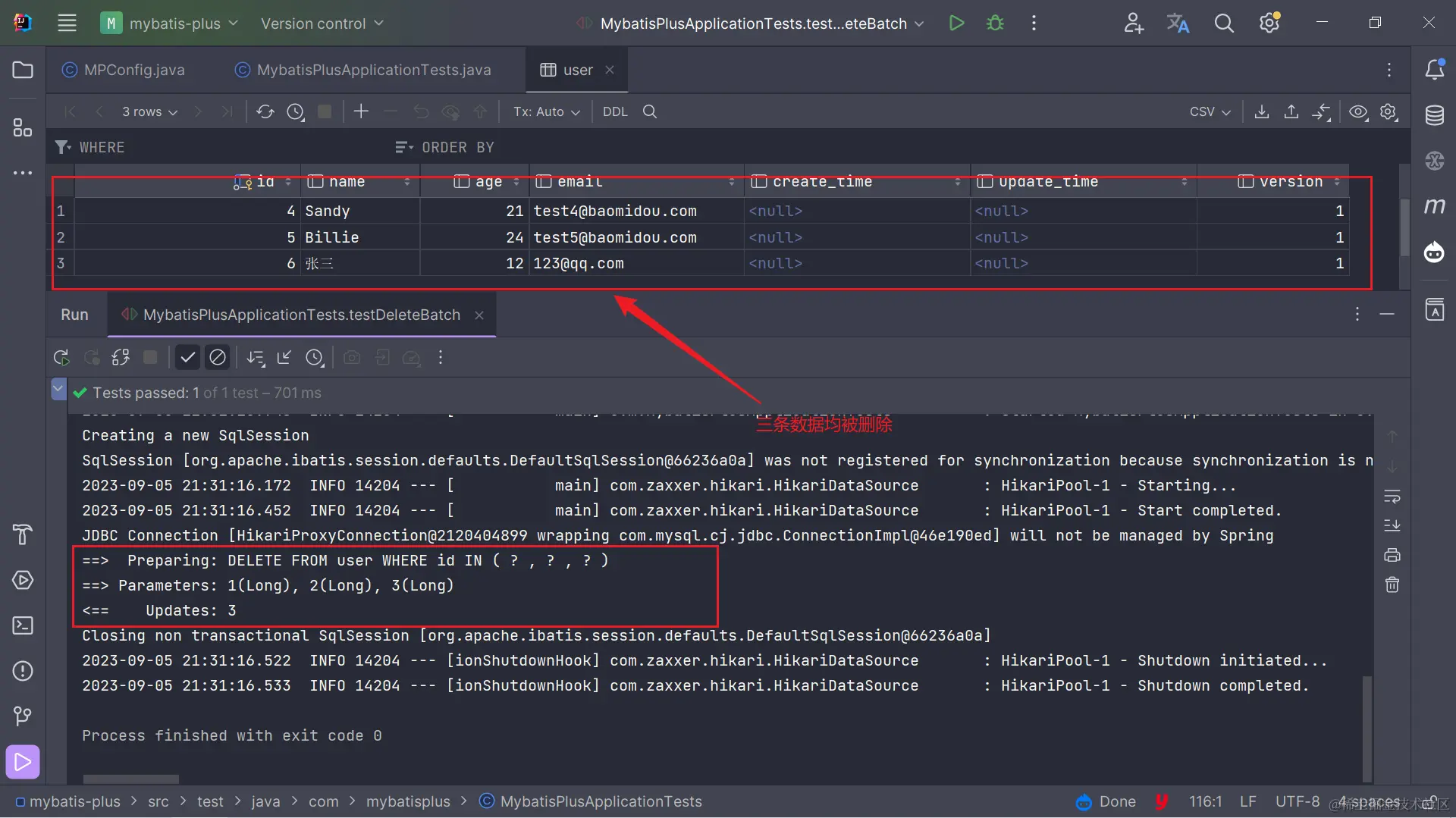The image size is (1456, 818).
Task: Run the testDeleteBatch configuration with the green play button
Action: [x=957, y=24]
